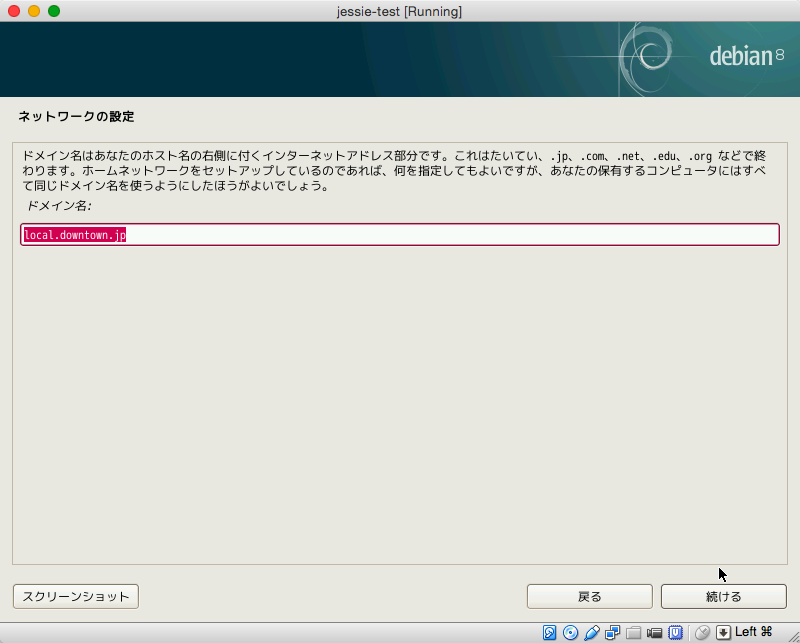Minimize the jessie-test window with the yellow button

tap(34, 11)
